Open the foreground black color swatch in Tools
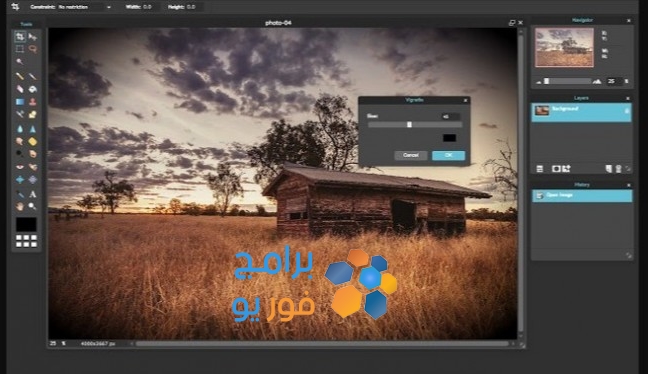Screen dimensions: 648x374 26,224
